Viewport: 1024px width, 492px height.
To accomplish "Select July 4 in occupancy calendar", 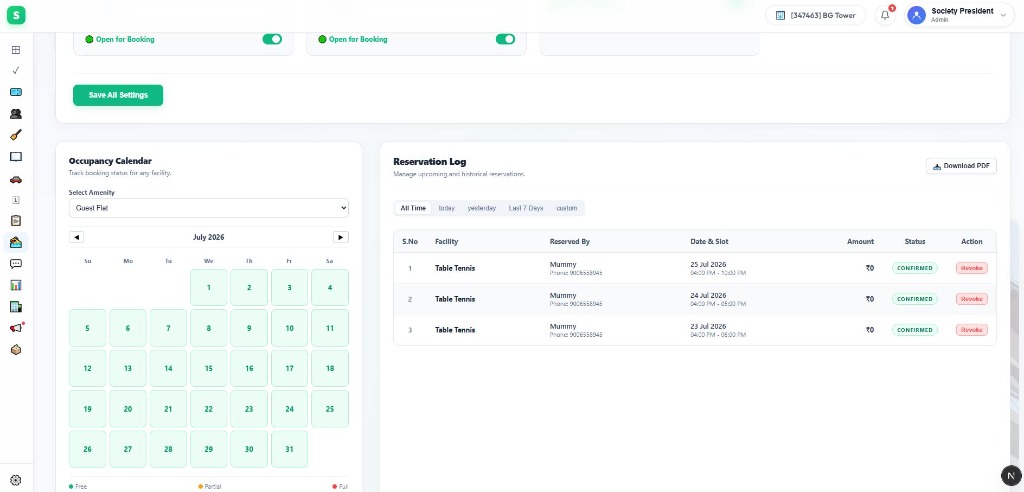I will pos(330,287).
